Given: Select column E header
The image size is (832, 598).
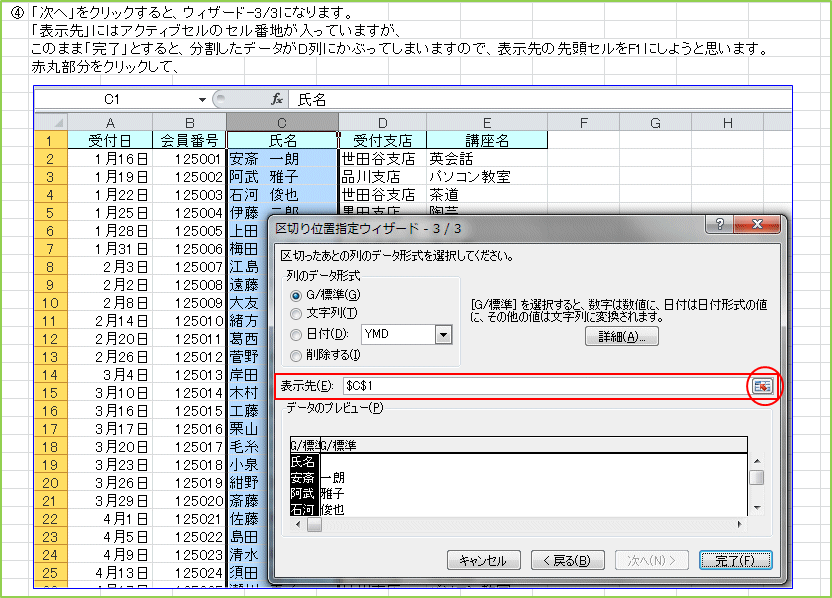Looking at the screenshot, I should pos(487,123).
